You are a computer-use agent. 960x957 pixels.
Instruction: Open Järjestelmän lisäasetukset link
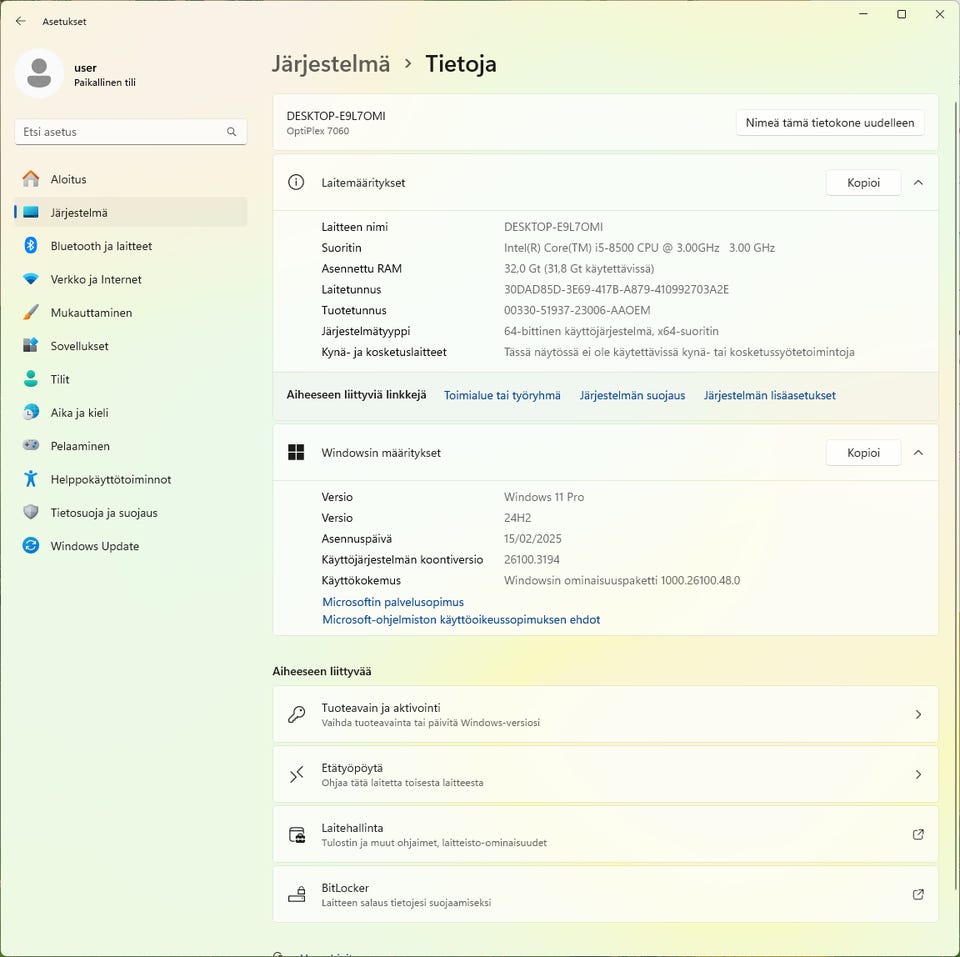[770, 395]
